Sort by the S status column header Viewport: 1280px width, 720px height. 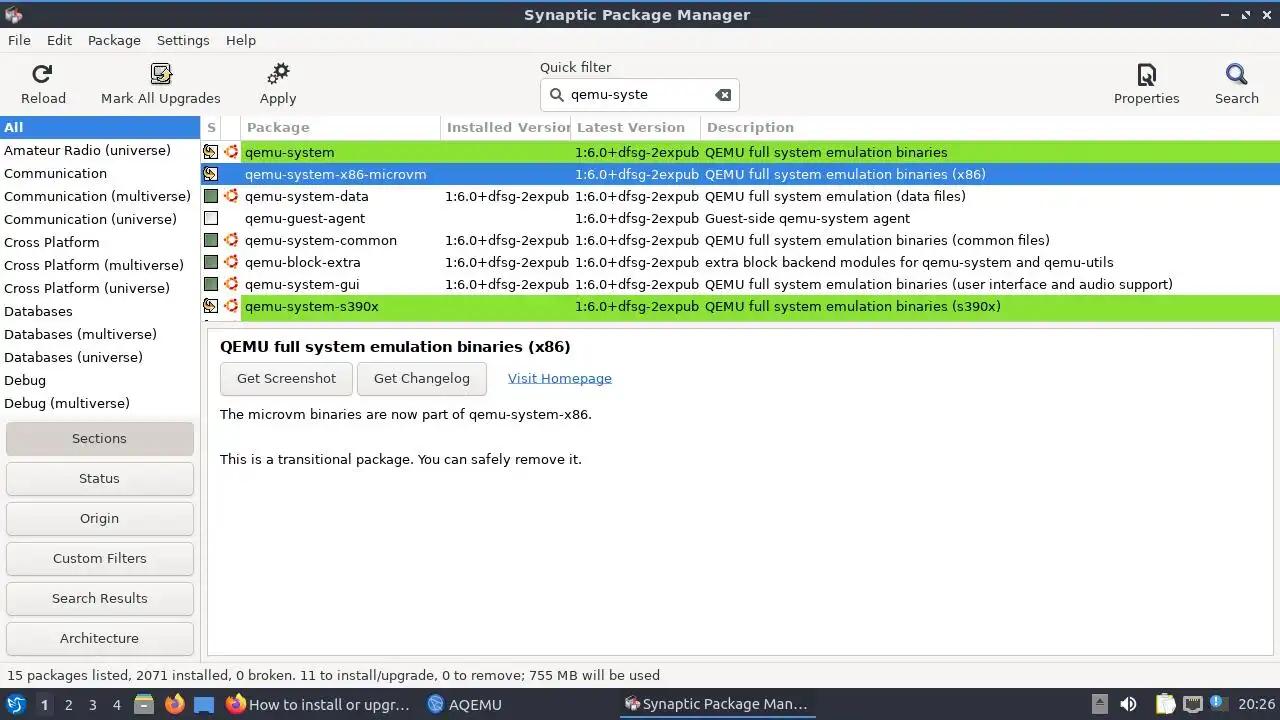(211, 127)
